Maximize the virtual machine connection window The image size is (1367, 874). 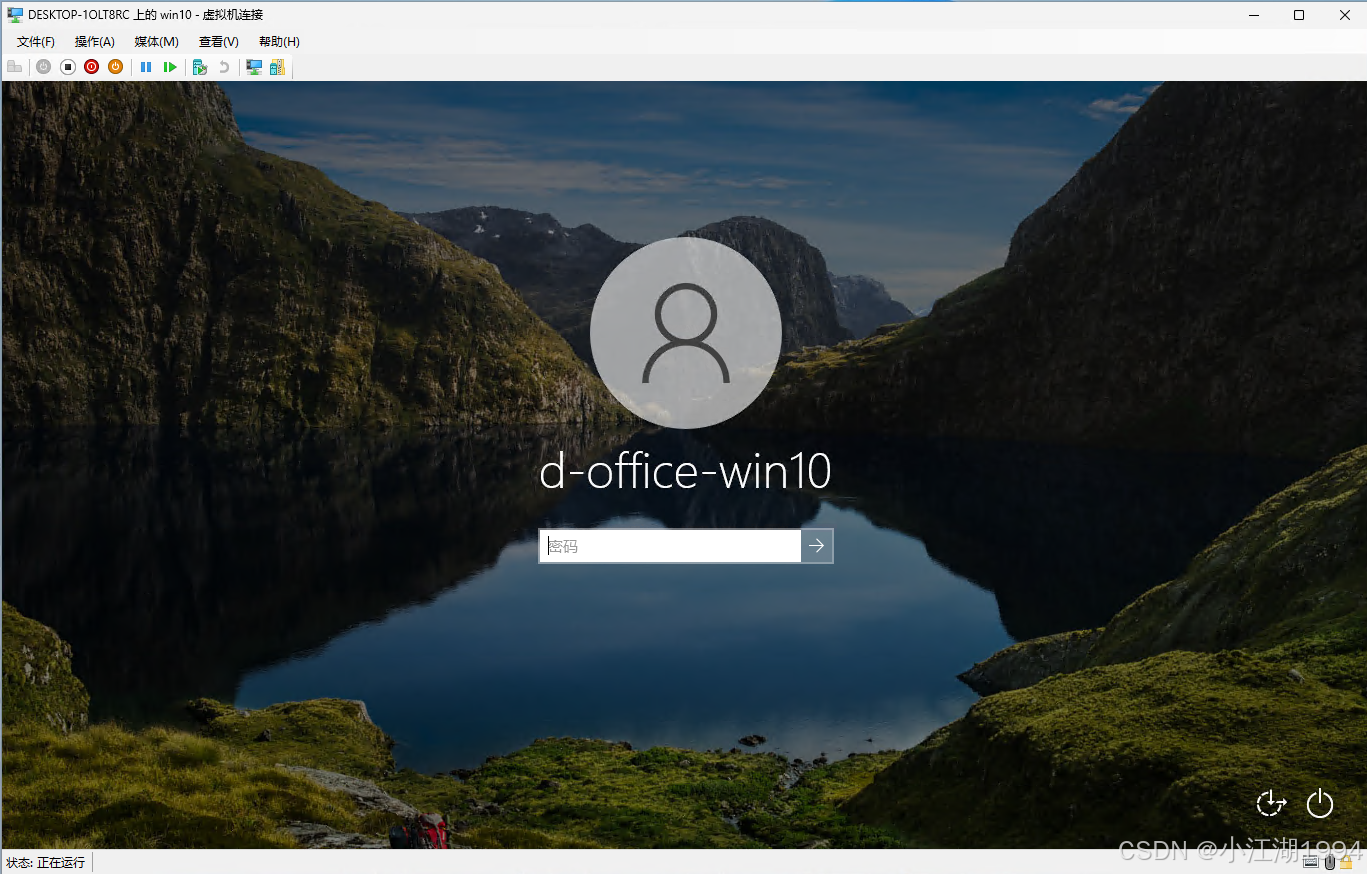tap(1299, 15)
